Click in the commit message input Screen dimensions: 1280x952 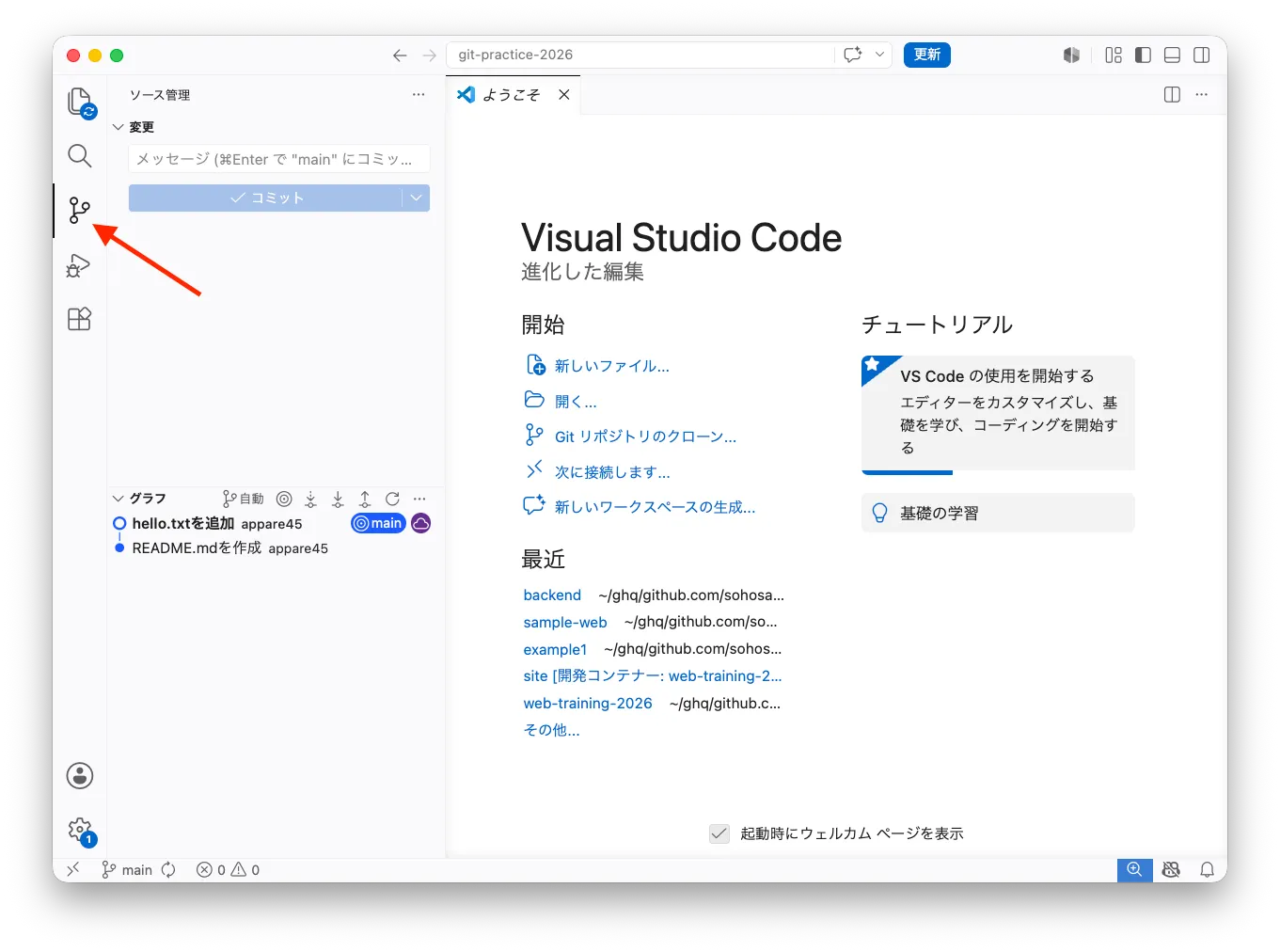coord(279,159)
